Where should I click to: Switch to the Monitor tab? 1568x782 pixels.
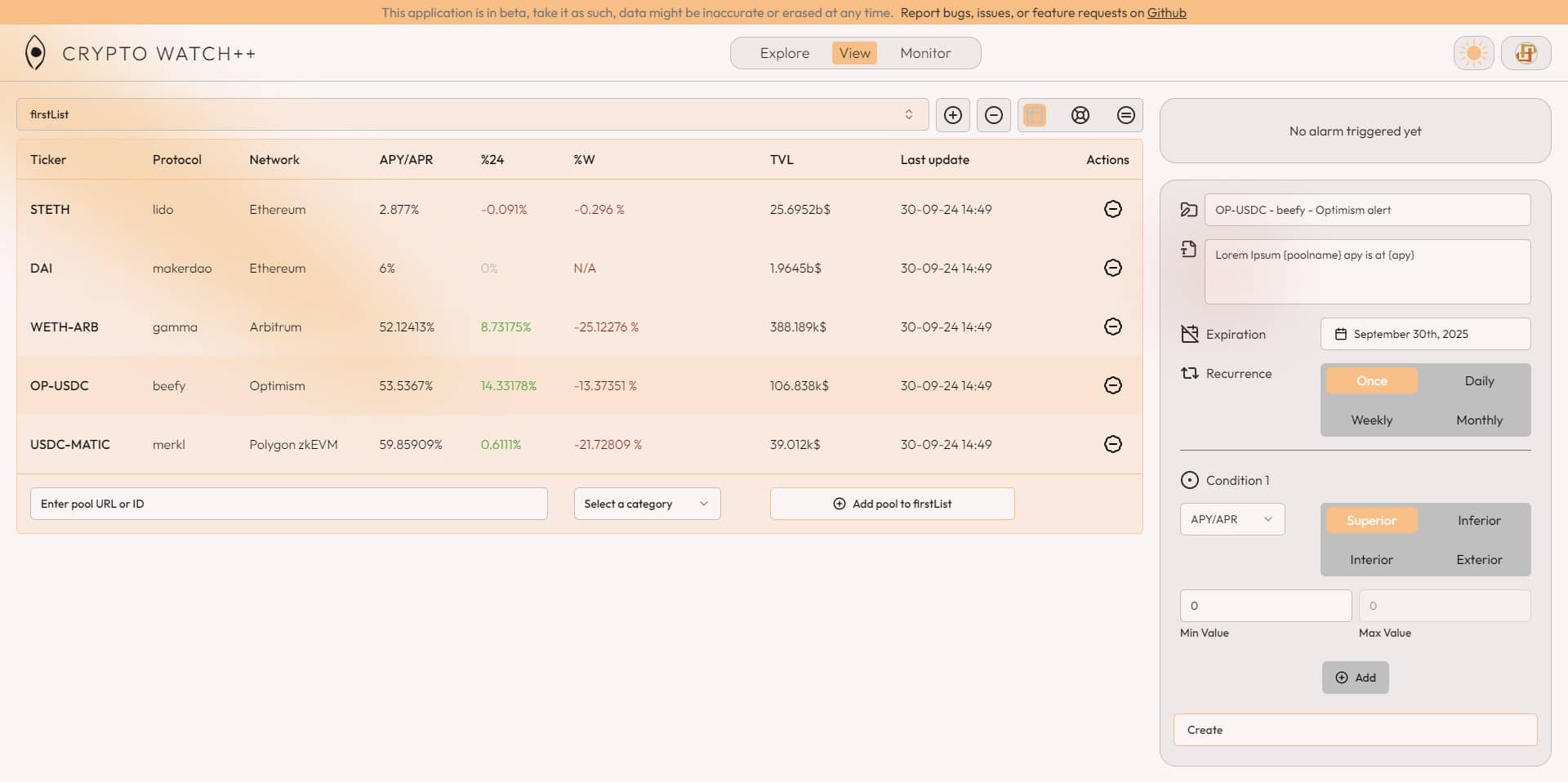[x=925, y=53]
